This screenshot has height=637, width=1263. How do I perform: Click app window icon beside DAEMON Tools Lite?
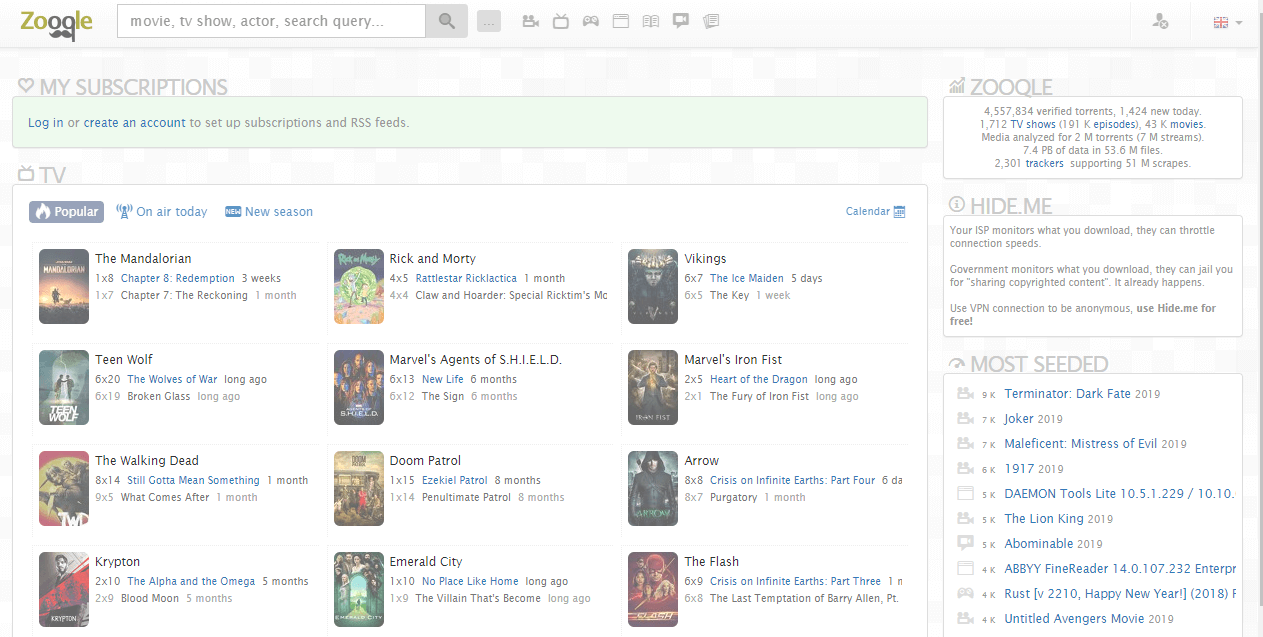click(965, 494)
